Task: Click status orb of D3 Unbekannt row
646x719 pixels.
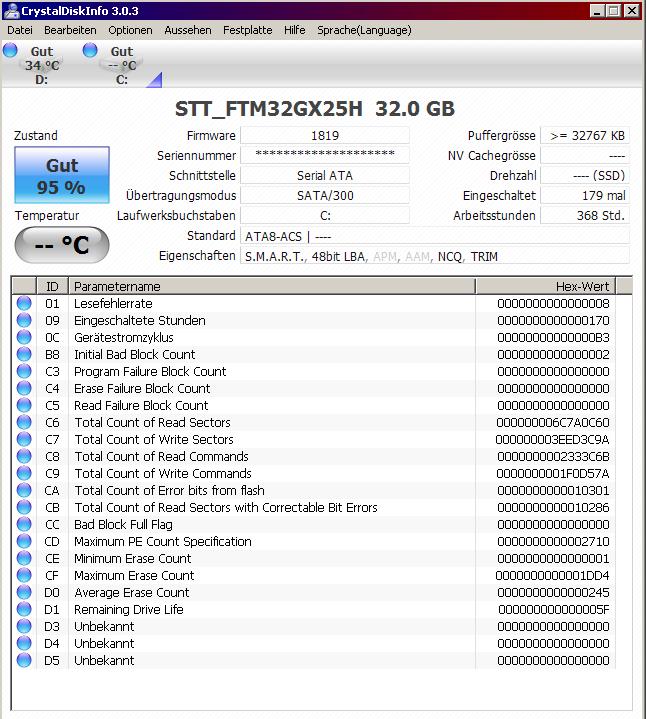Action: [24, 626]
